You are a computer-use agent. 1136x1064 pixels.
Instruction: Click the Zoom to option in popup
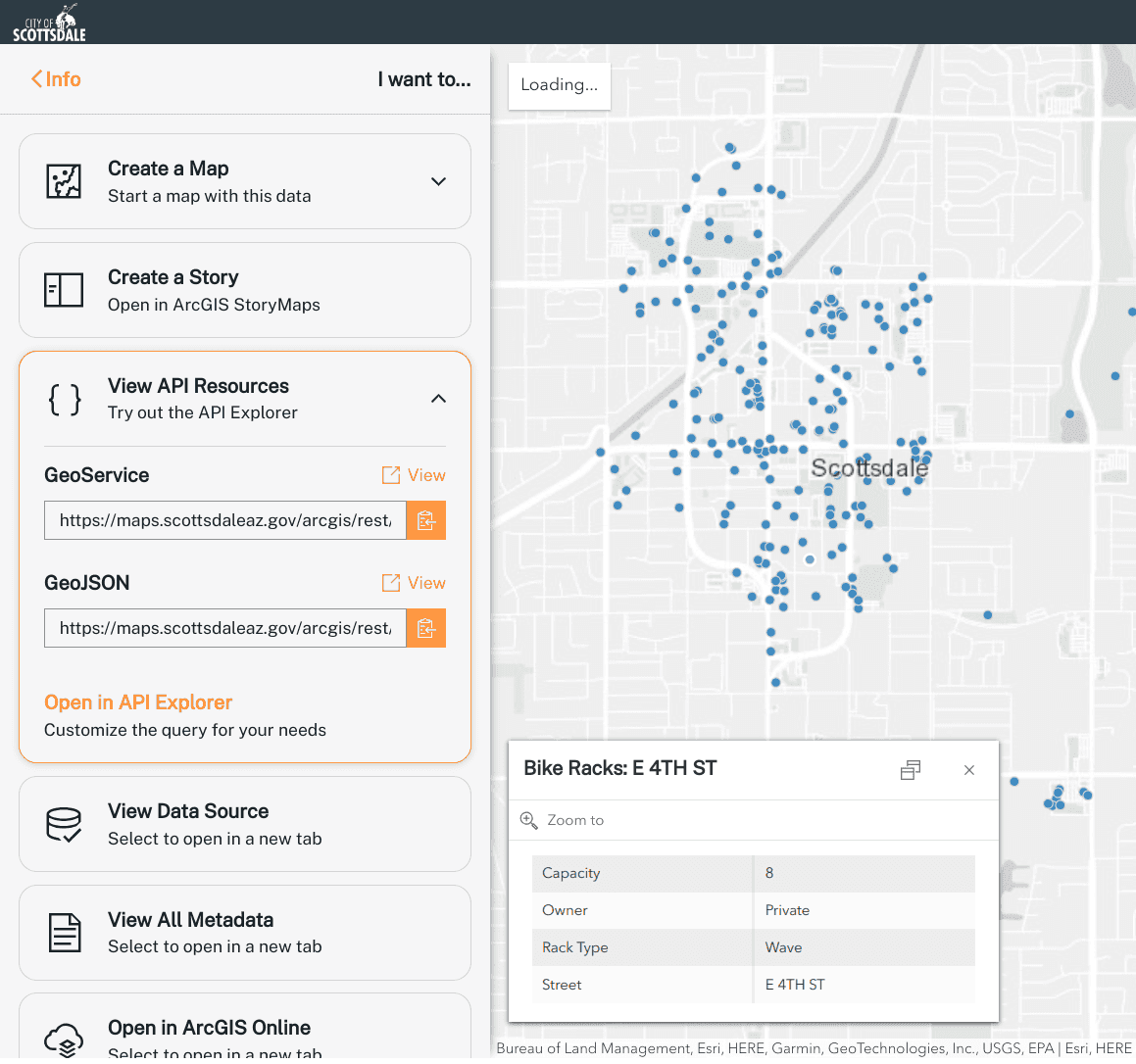pyautogui.click(x=573, y=820)
